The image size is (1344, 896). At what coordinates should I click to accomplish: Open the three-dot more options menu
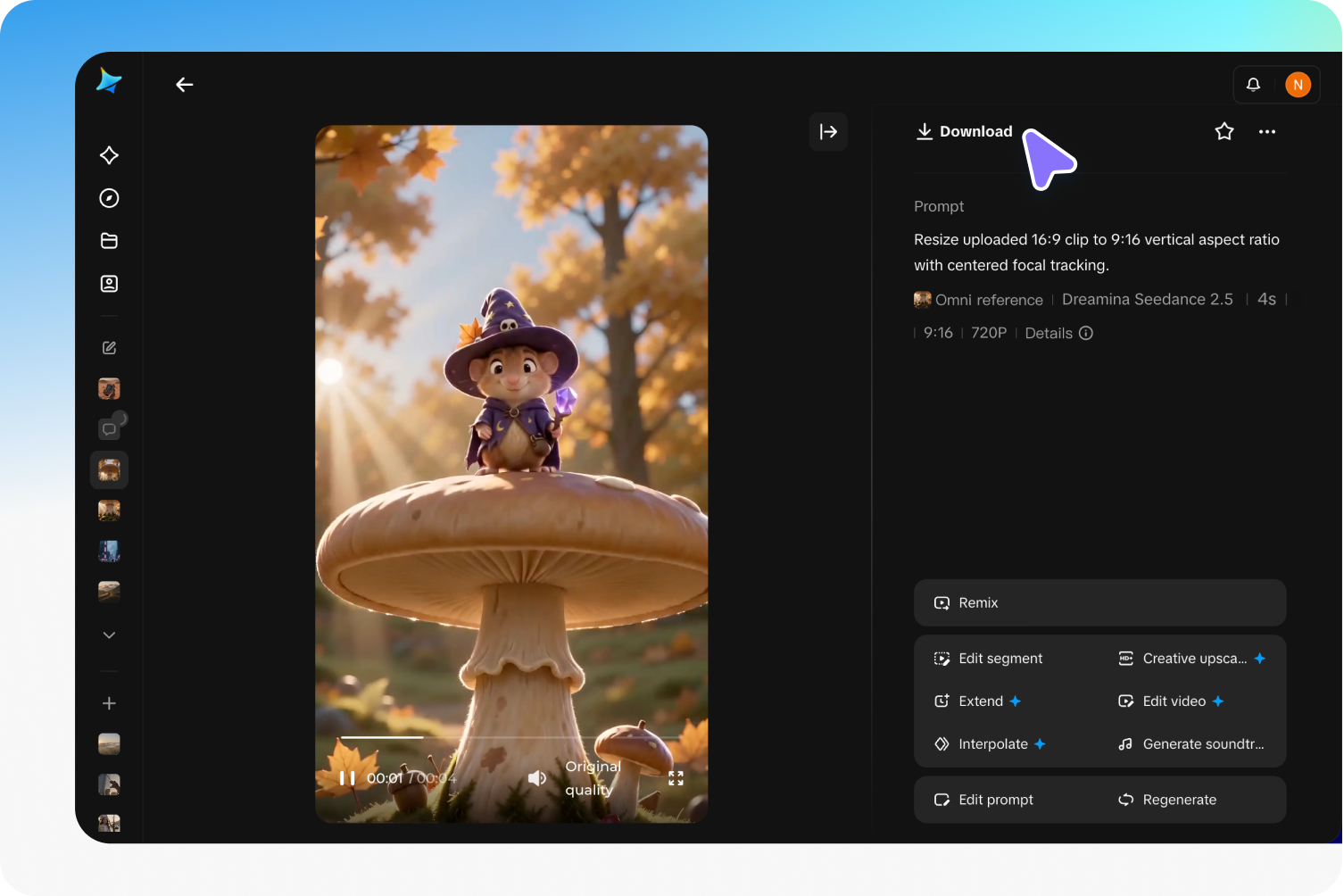point(1267,132)
